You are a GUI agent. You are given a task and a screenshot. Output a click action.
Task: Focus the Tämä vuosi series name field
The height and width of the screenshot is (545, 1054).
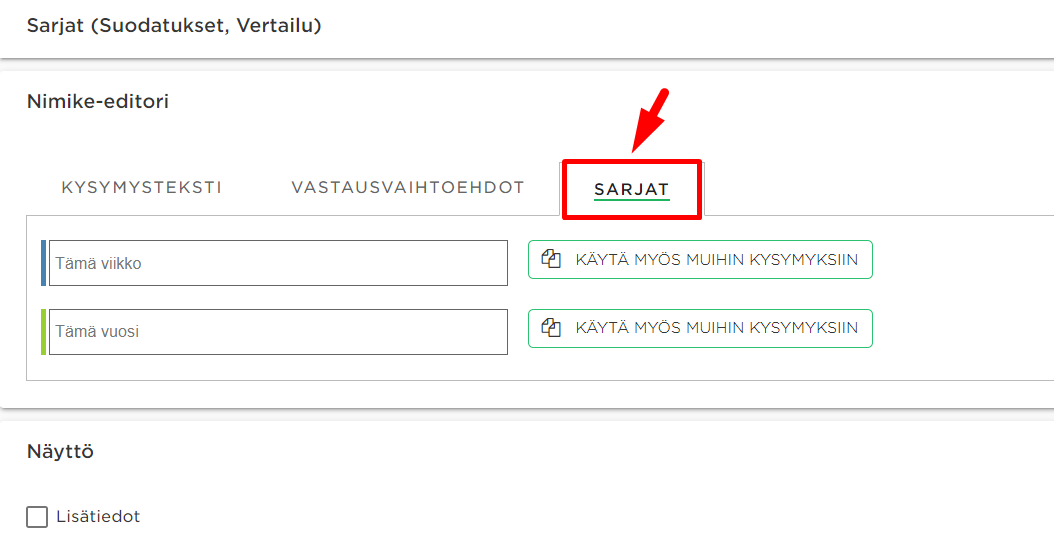click(x=278, y=332)
